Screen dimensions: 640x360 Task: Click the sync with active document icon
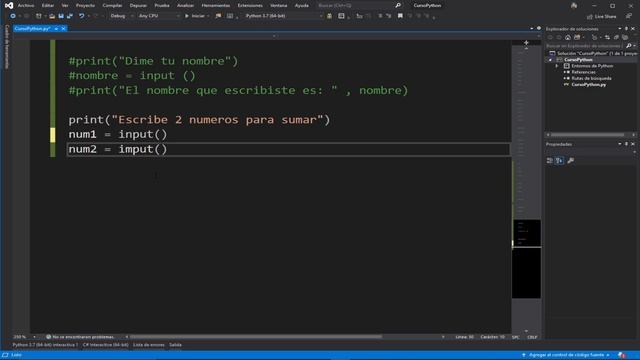tap(607, 37)
